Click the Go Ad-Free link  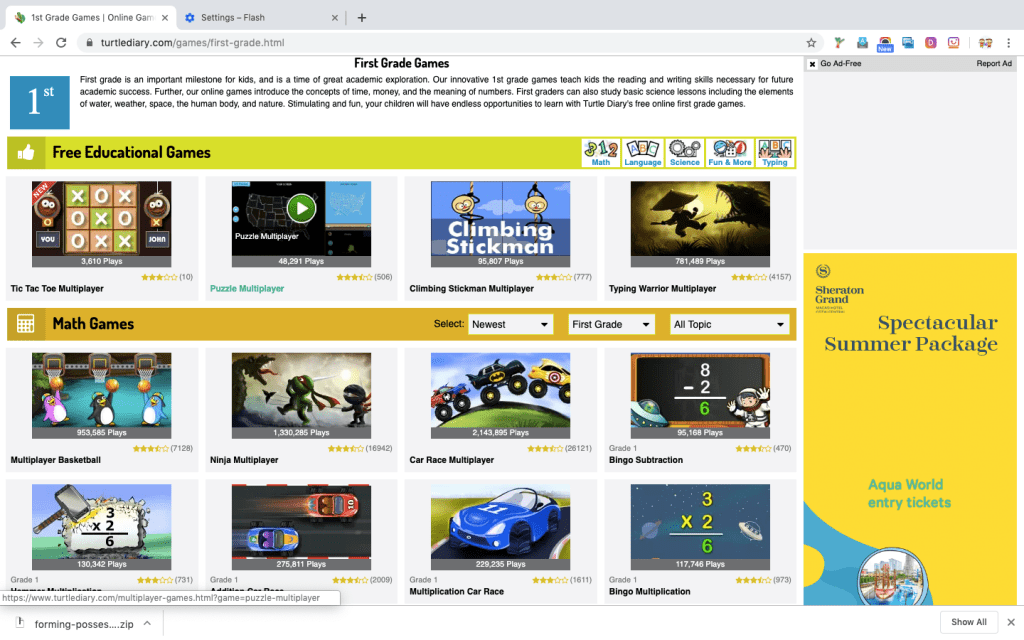coord(840,64)
